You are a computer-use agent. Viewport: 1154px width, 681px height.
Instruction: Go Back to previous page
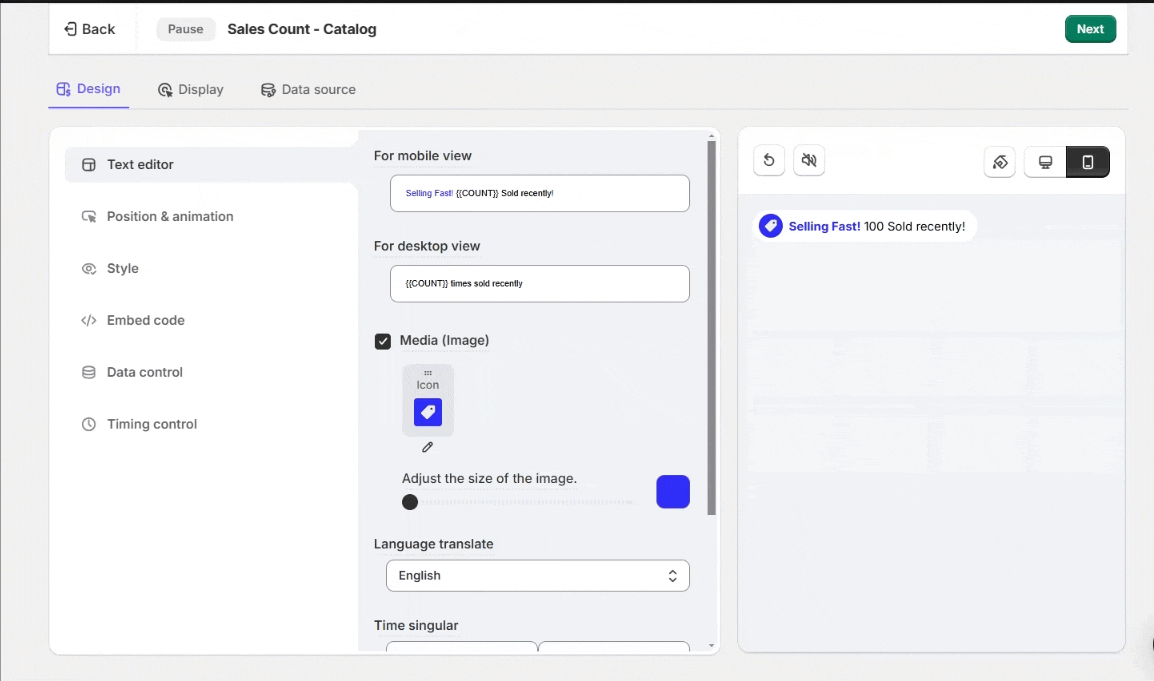89,29
